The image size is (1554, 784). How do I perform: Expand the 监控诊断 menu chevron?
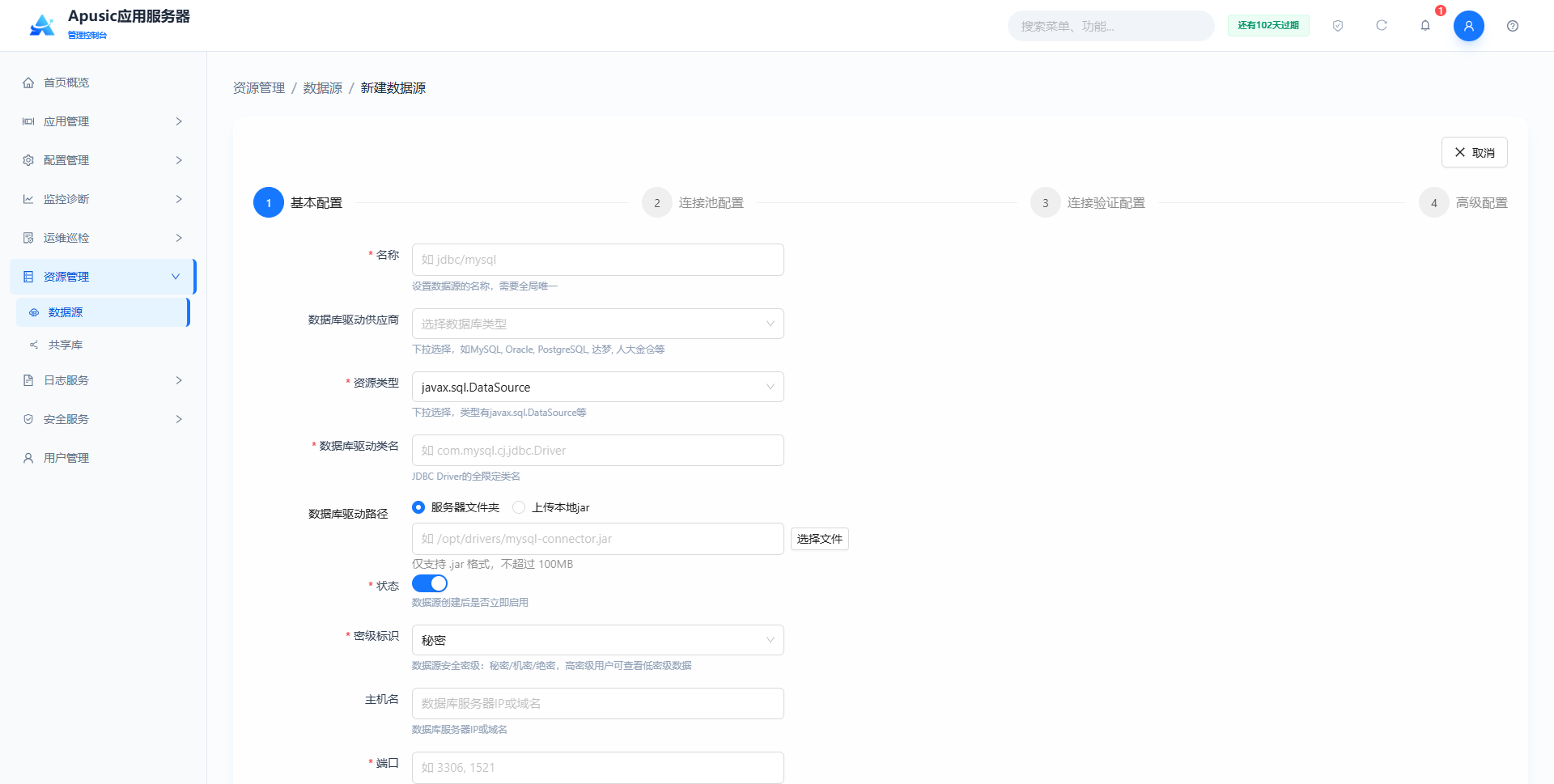[x=179, y=199]
